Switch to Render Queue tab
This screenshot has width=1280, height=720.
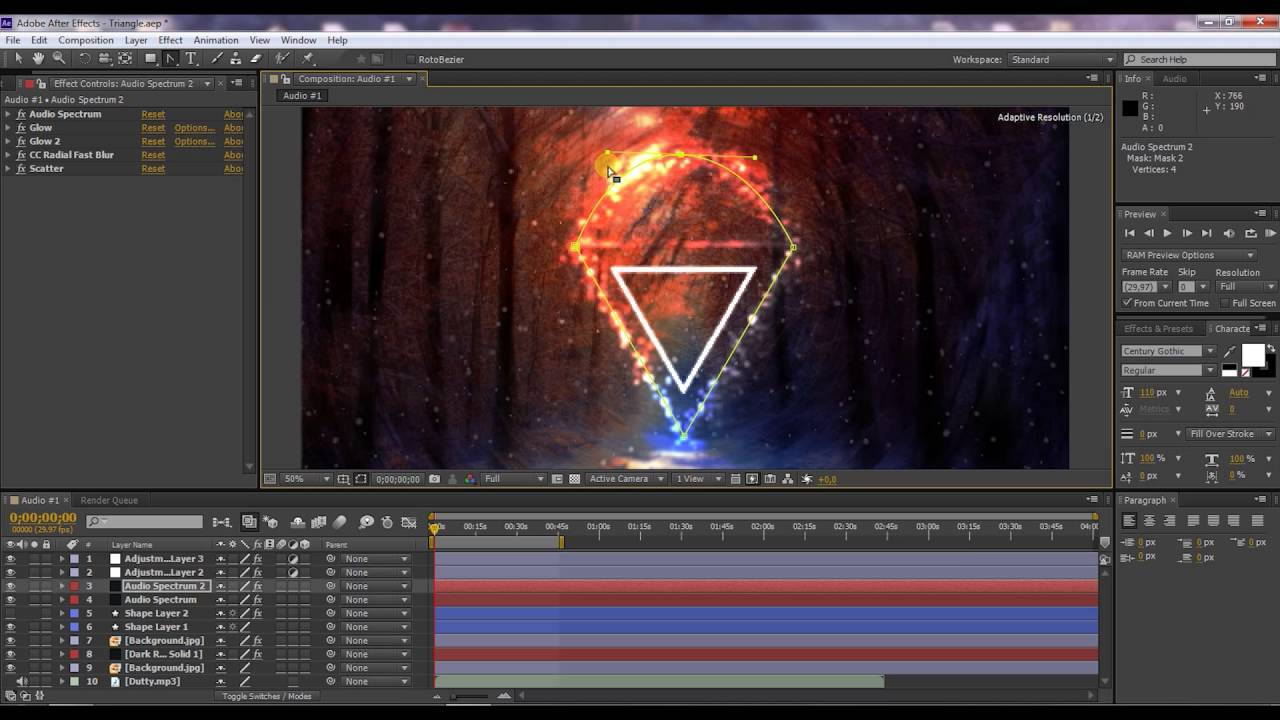click(x=109, y=500)
